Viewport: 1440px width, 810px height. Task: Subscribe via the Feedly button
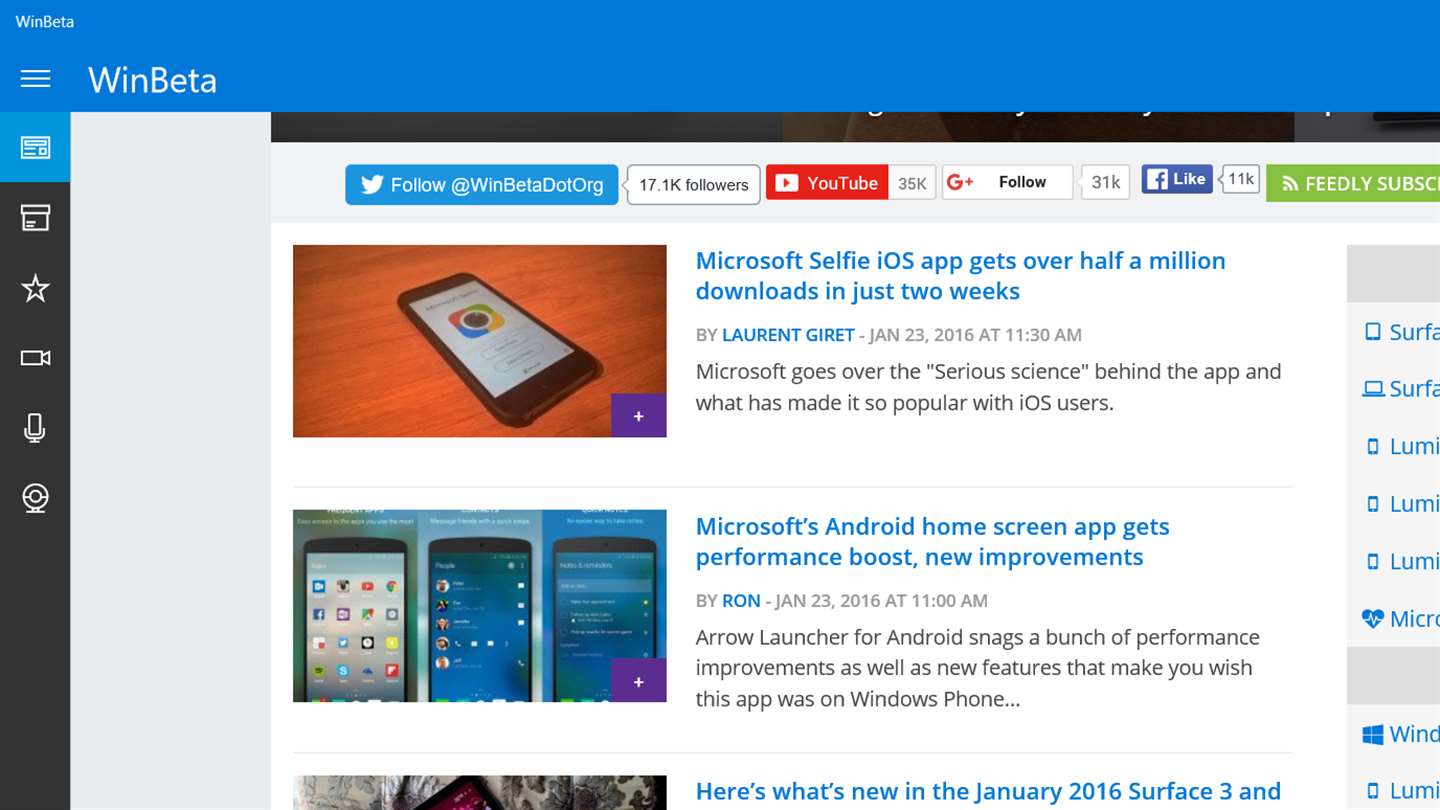pos(1353,184)
